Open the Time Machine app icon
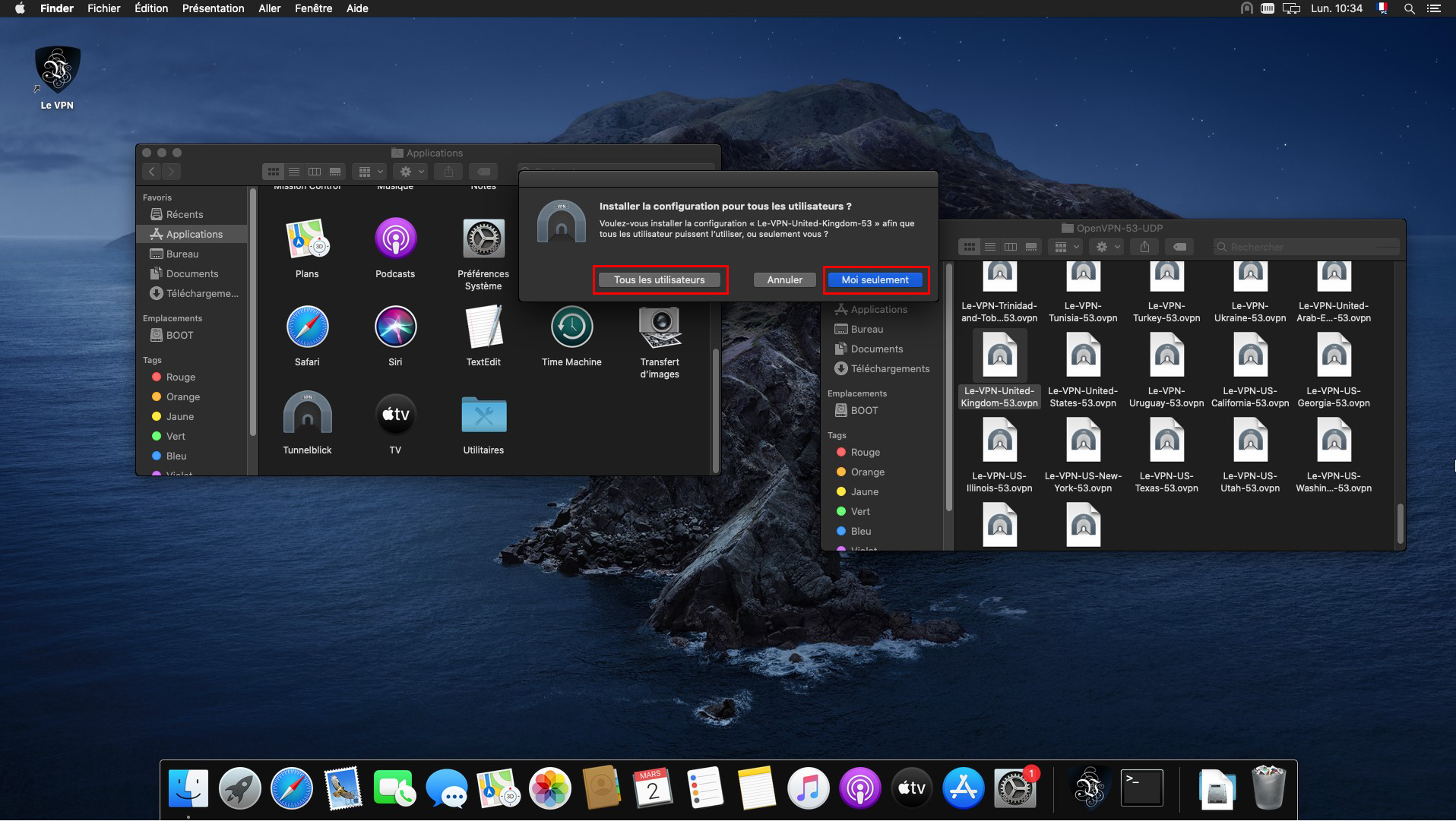This screenshot has width=1456, height=821. point(571,335)
